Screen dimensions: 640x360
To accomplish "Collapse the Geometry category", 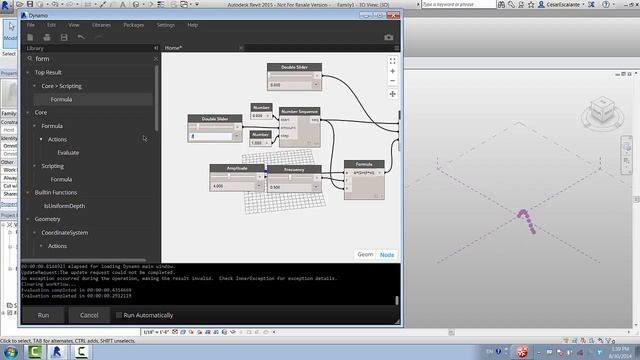I will click(x=28, y=219).
